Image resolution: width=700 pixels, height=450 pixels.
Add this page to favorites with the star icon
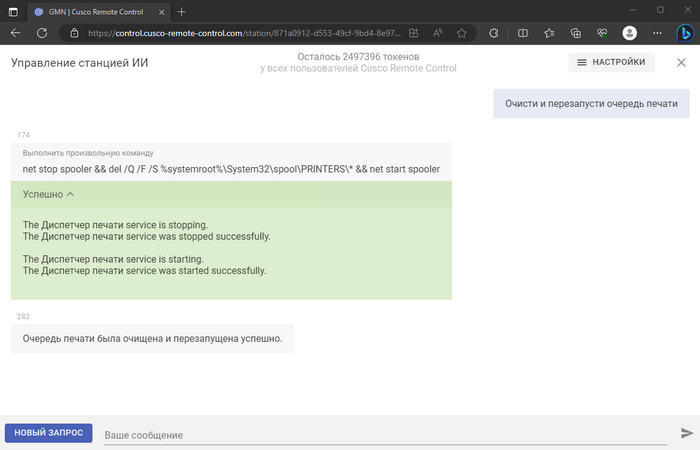click(x=461, y=32)
